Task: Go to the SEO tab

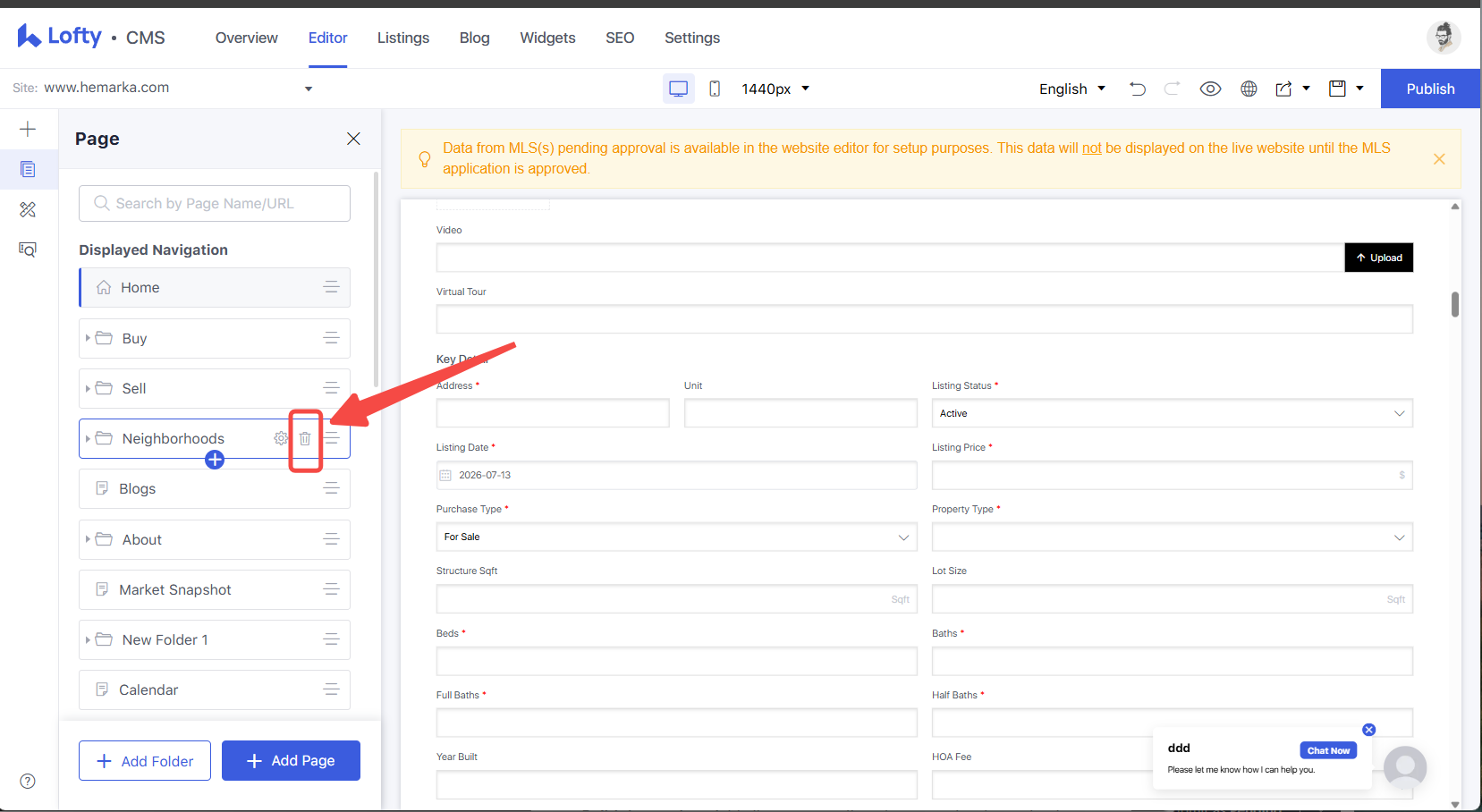Action: tap(620, 38)
